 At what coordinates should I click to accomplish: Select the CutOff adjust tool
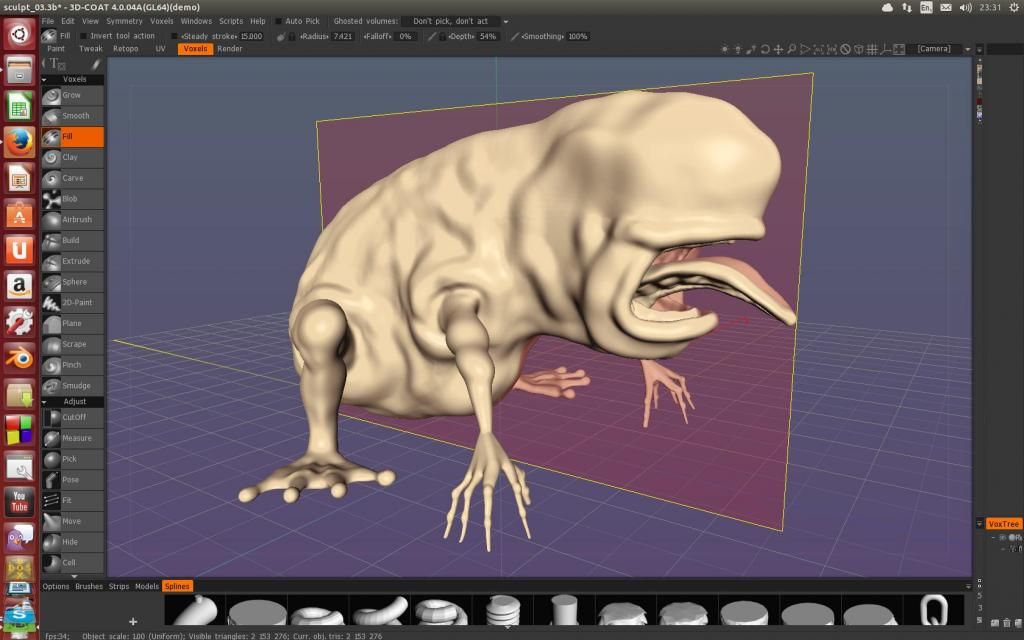click(x=74, y=417)
